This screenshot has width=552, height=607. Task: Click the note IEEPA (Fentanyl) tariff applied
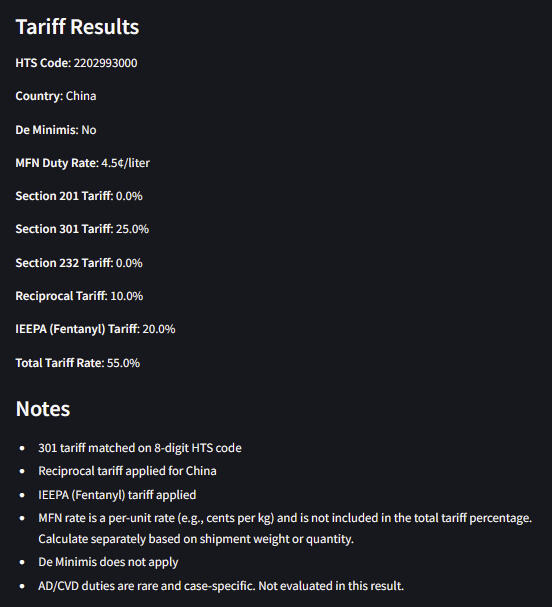click(117, 495)
